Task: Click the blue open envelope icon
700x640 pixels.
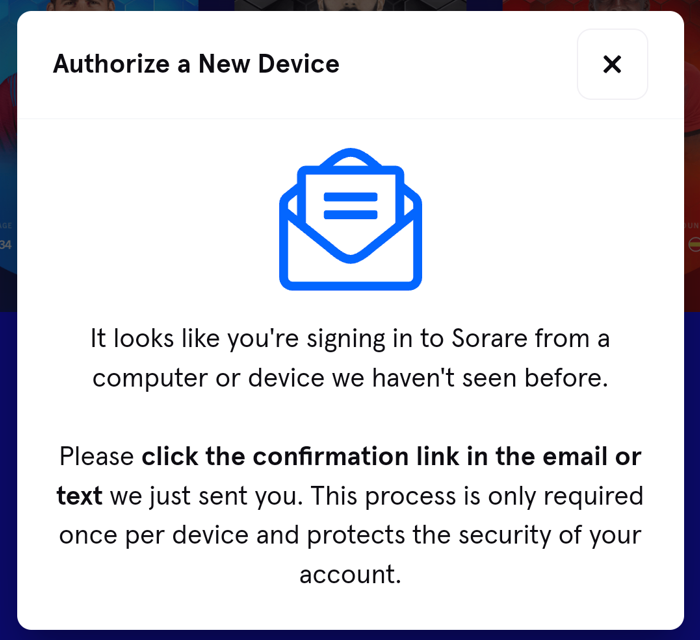Action: (x=350, y=219)
